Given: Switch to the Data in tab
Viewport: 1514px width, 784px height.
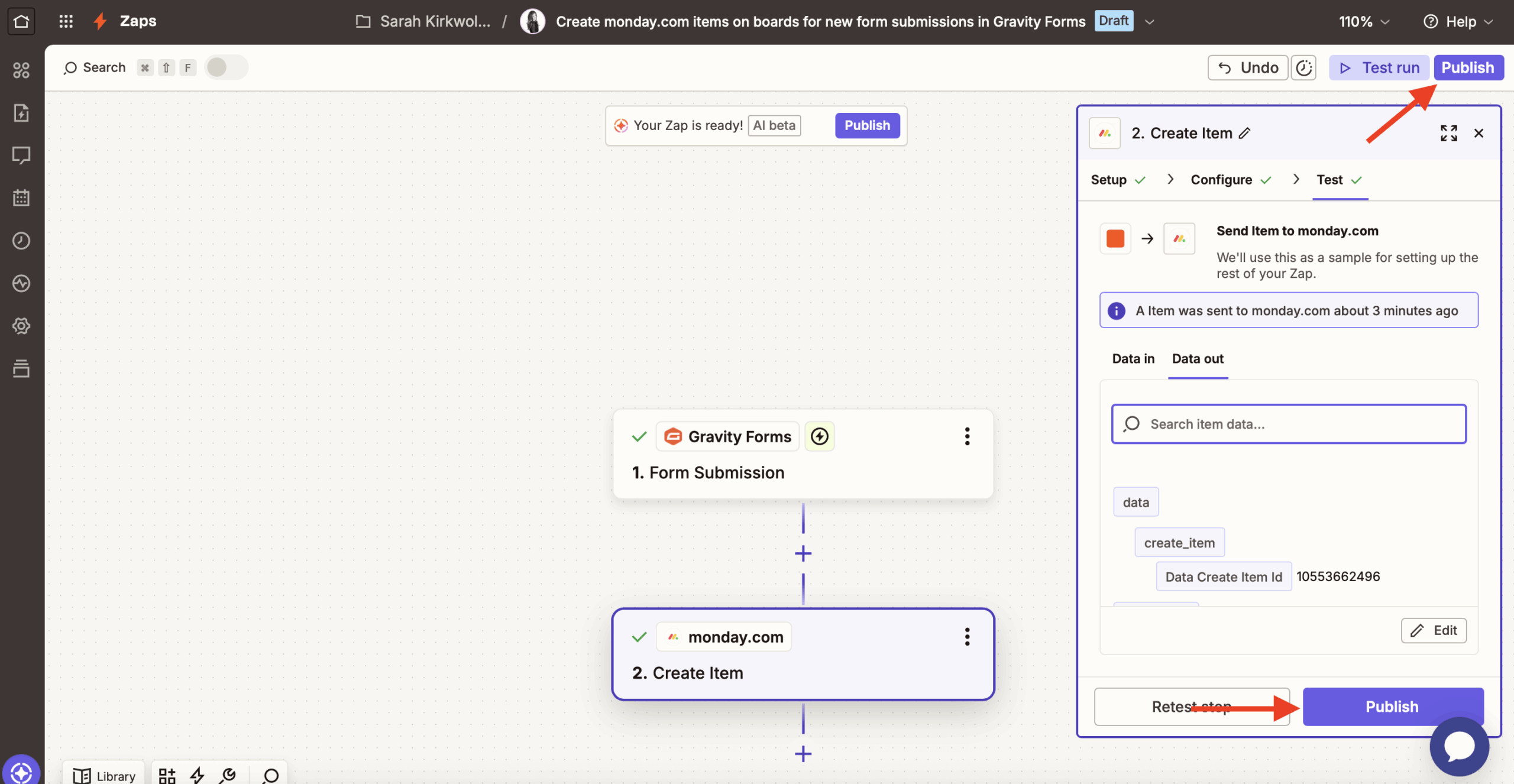Looking at the screenshot, I should point(1133,358).
